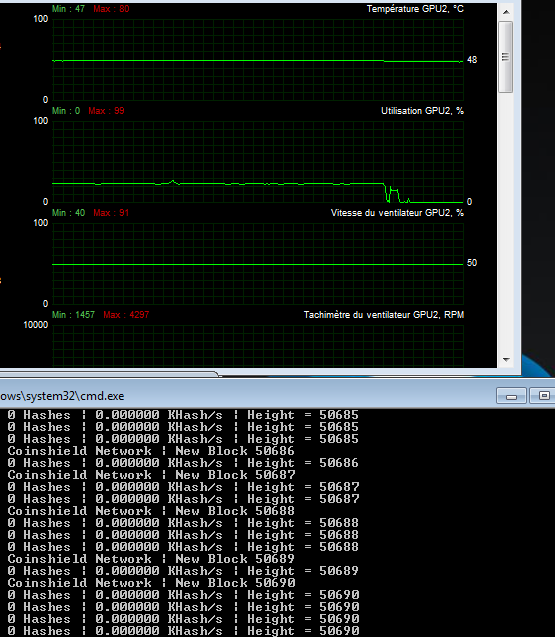Minimize the cmd.exe window
The image size is (555, 637).
coord(511,396)
